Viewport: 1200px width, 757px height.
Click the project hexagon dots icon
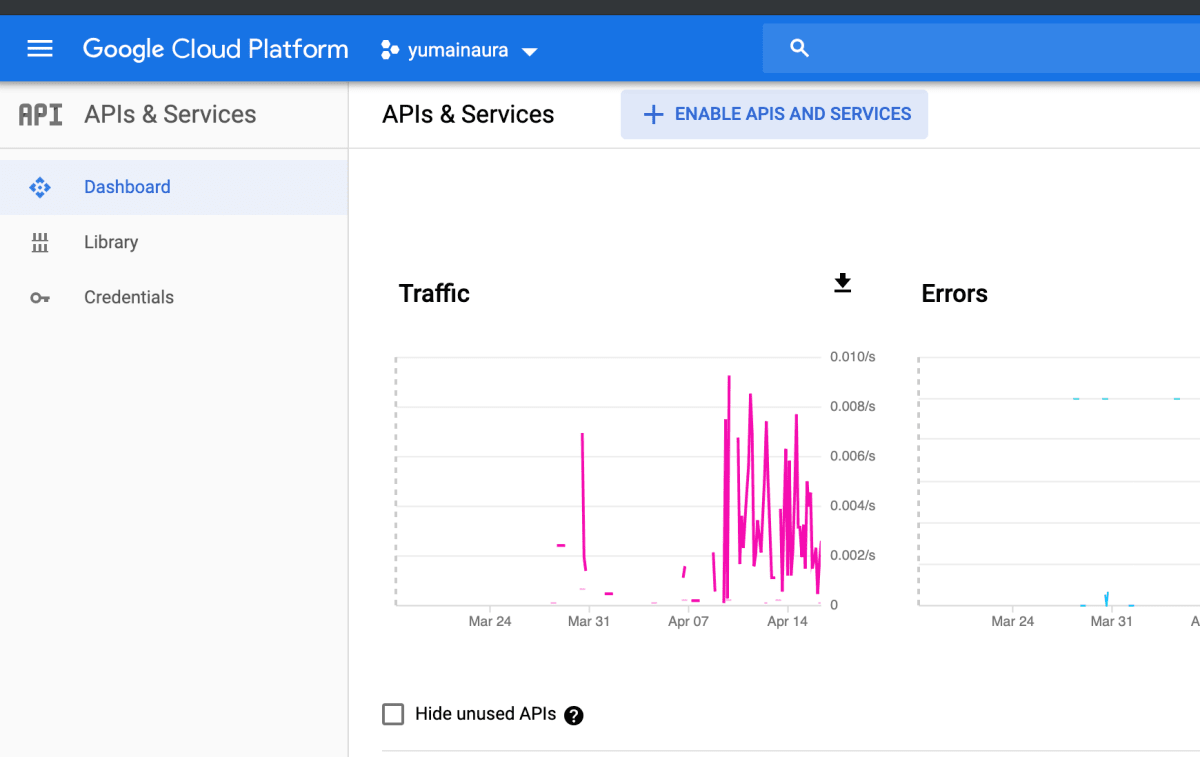(390, 50)
